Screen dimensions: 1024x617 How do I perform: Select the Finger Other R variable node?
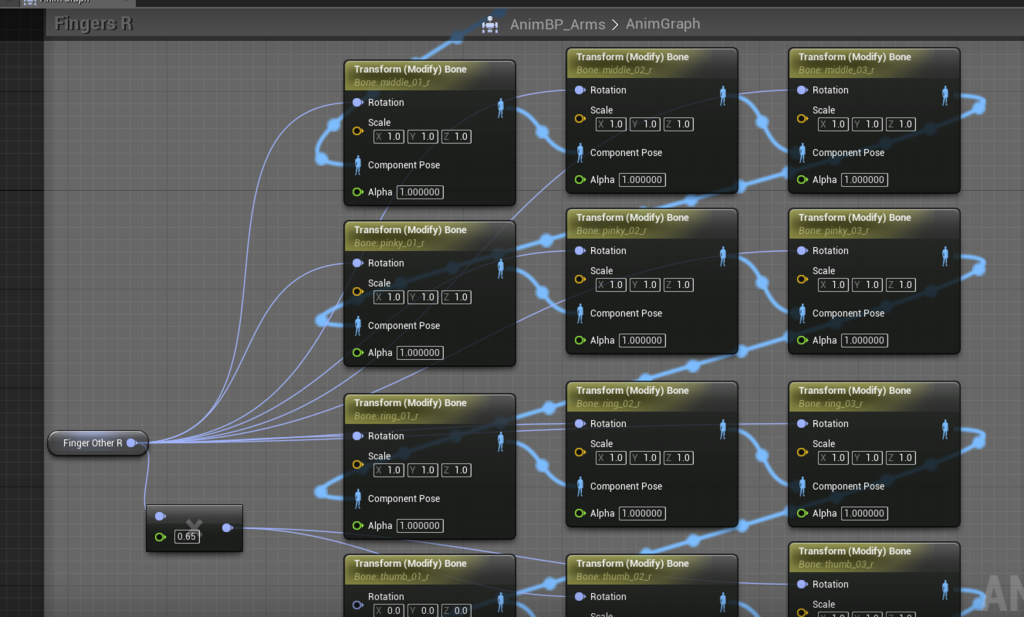pyautogui.click(x=97, y=443)
